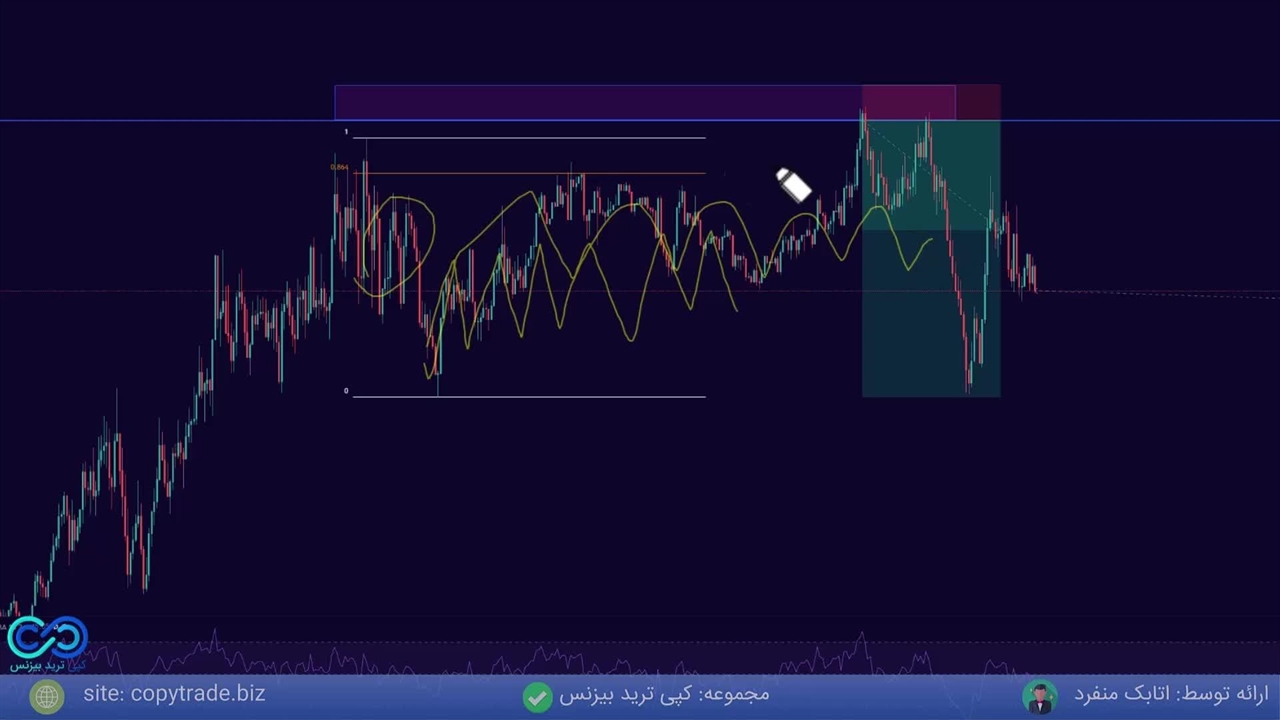
Task: Click the presenter avatar icon
Action: pyautogui.click(x=1040, y=696)
